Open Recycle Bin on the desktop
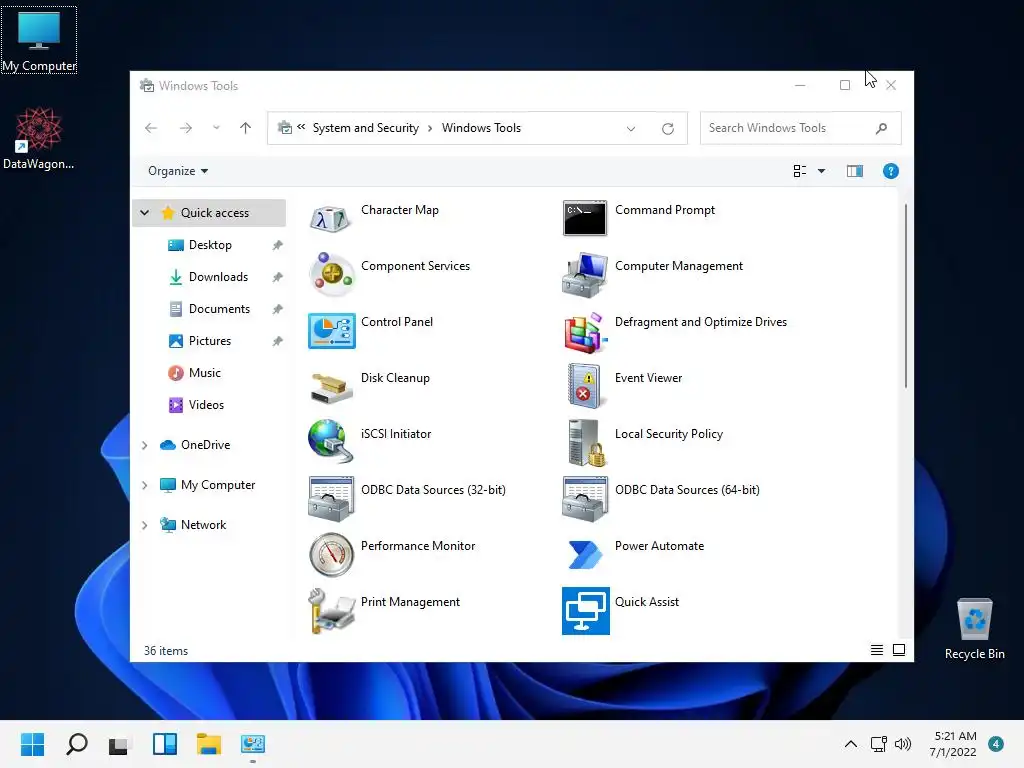The image size is (1024, 768). coord(974,628)
